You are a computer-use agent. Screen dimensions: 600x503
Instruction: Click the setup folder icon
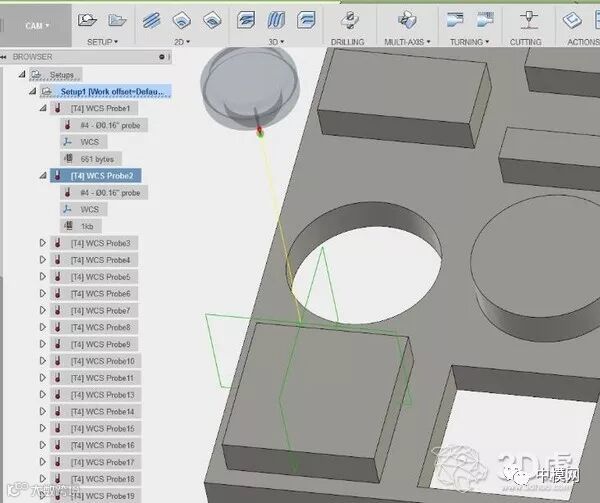tap(117, 20)
